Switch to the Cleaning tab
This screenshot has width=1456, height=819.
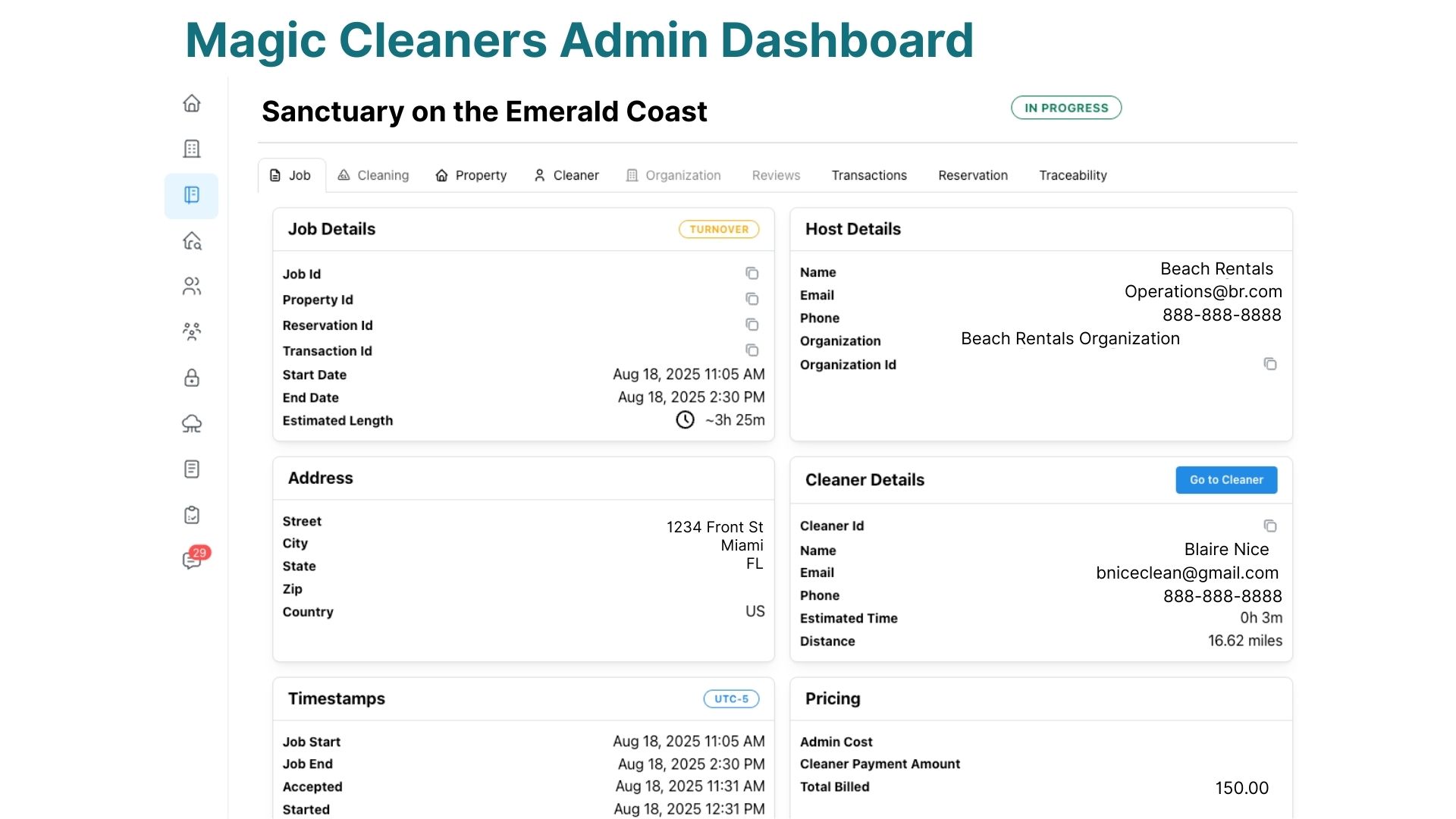pos(373,175)
